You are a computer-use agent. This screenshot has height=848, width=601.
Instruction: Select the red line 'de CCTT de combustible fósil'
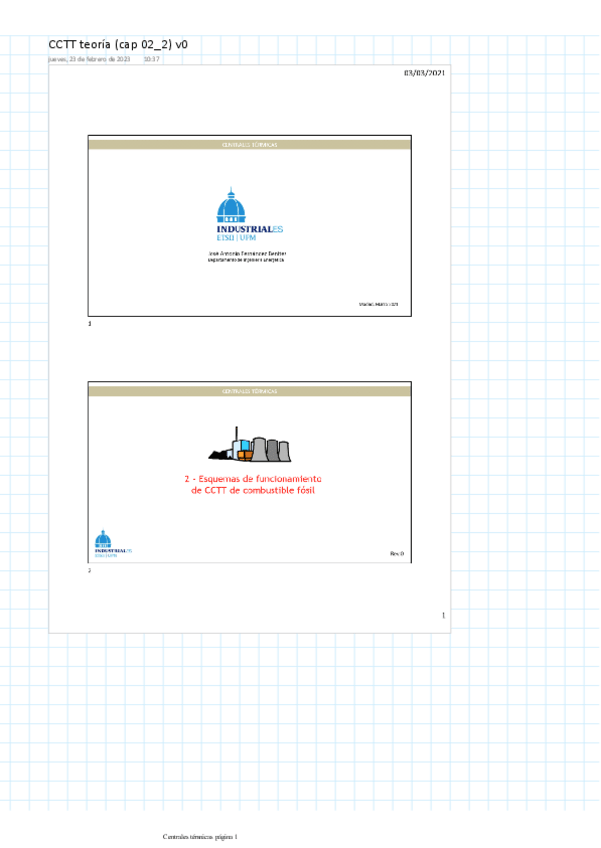[253, 490]
